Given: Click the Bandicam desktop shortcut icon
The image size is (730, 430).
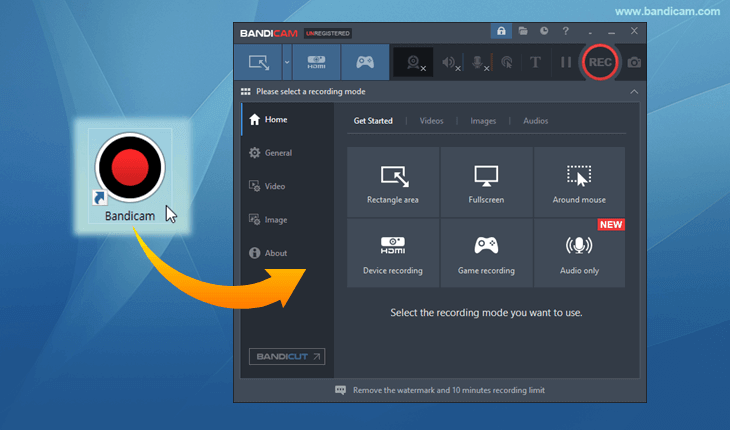Looking at the screenshot, I should click(130, 176).
